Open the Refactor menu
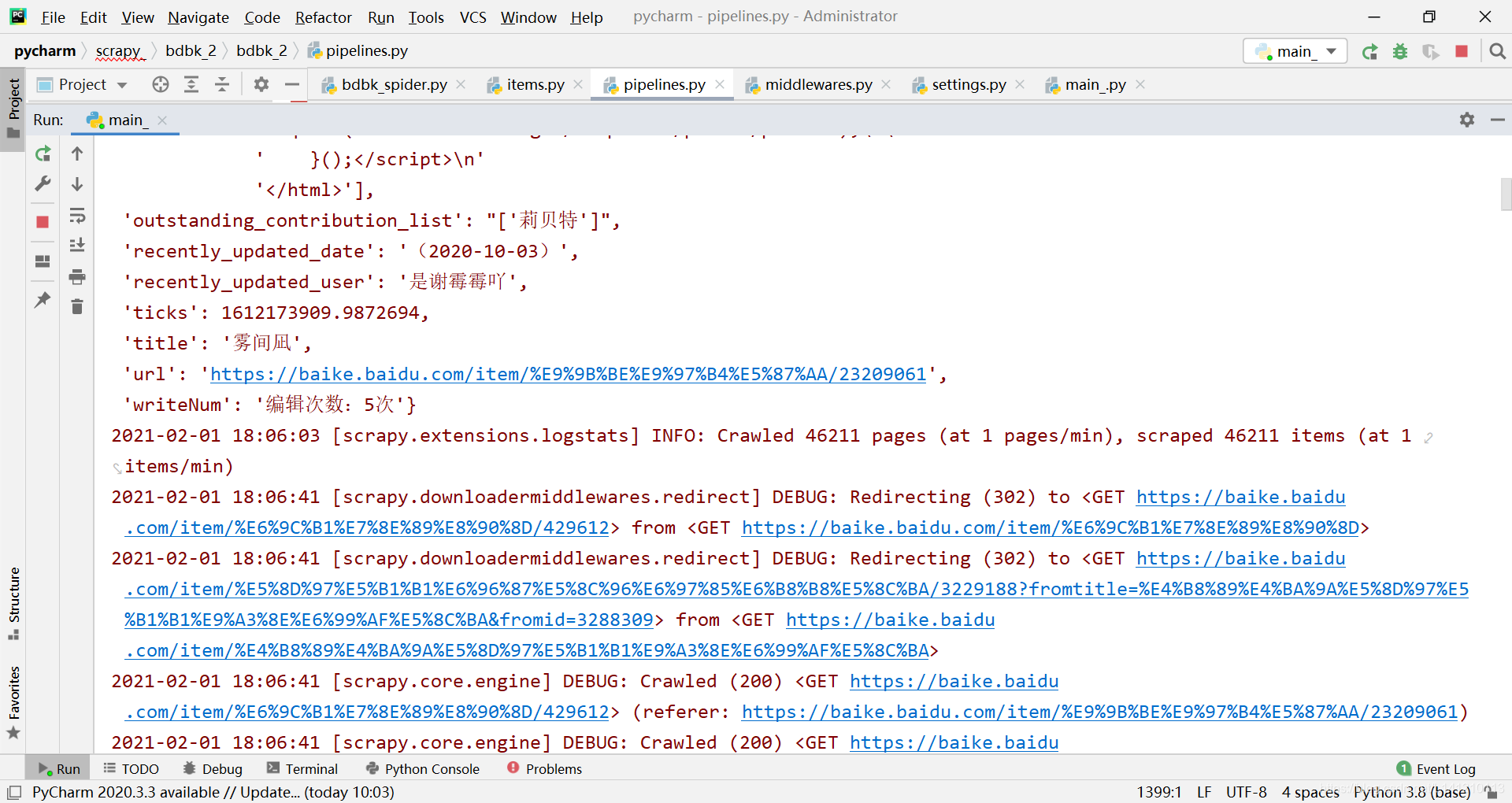This screenshot has height=803, width=1512. [323, 17]
